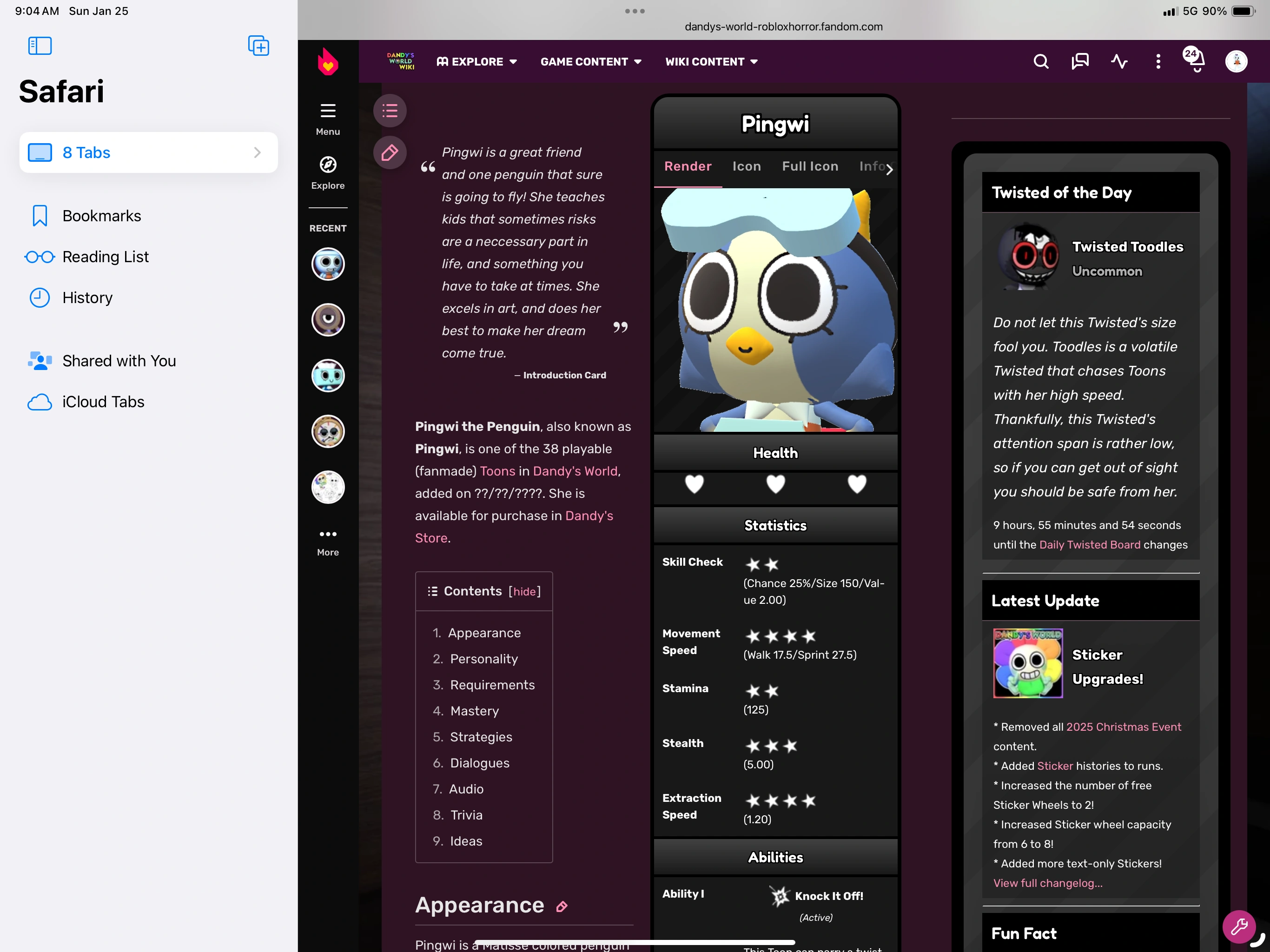1270x952 pixels.
Task: Switch to the Full Icon tab
Action: click(809, 166)
